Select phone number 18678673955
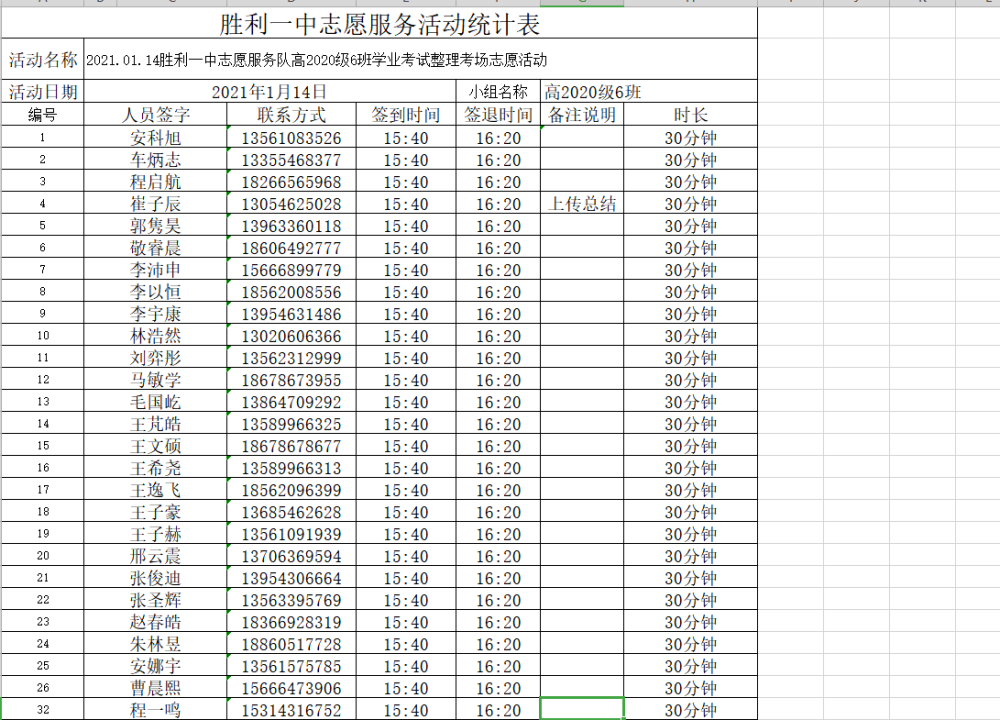1000x720 pixels. [291, 379]
